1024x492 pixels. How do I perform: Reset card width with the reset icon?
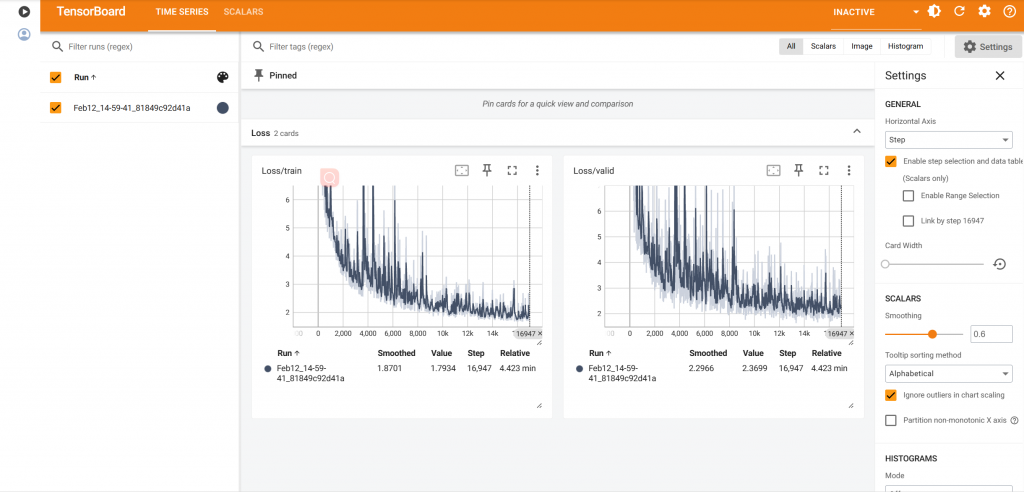pos(998,264)
